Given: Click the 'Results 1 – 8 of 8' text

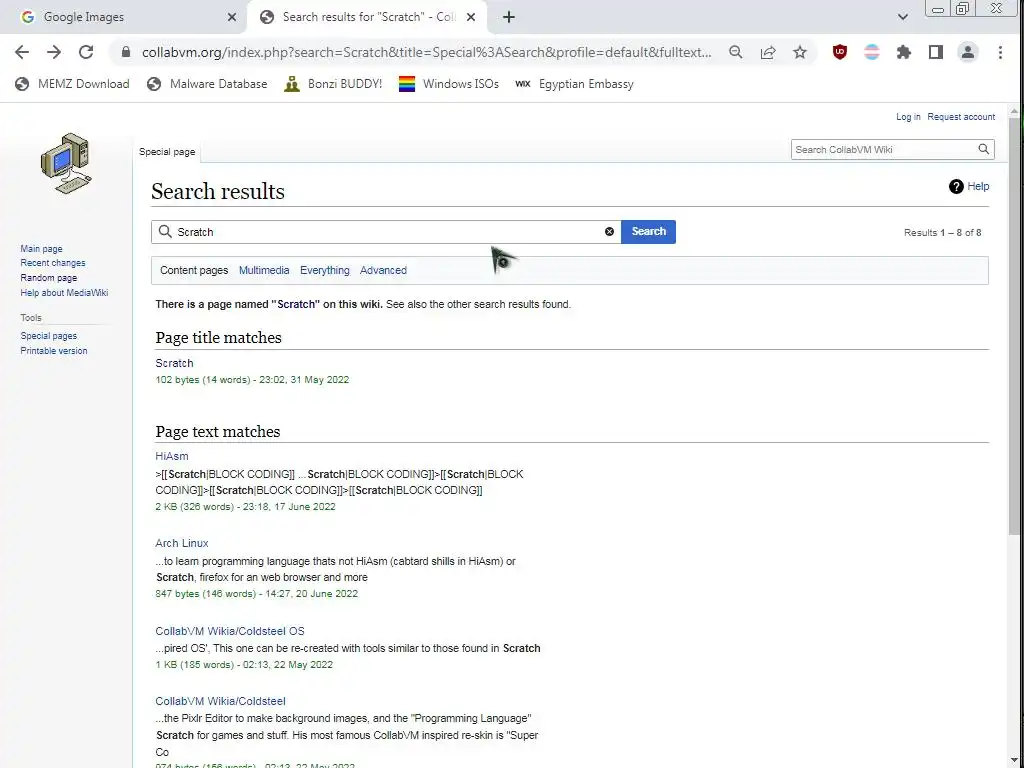Looking at the screenshot, I should (x=942, y=232).
